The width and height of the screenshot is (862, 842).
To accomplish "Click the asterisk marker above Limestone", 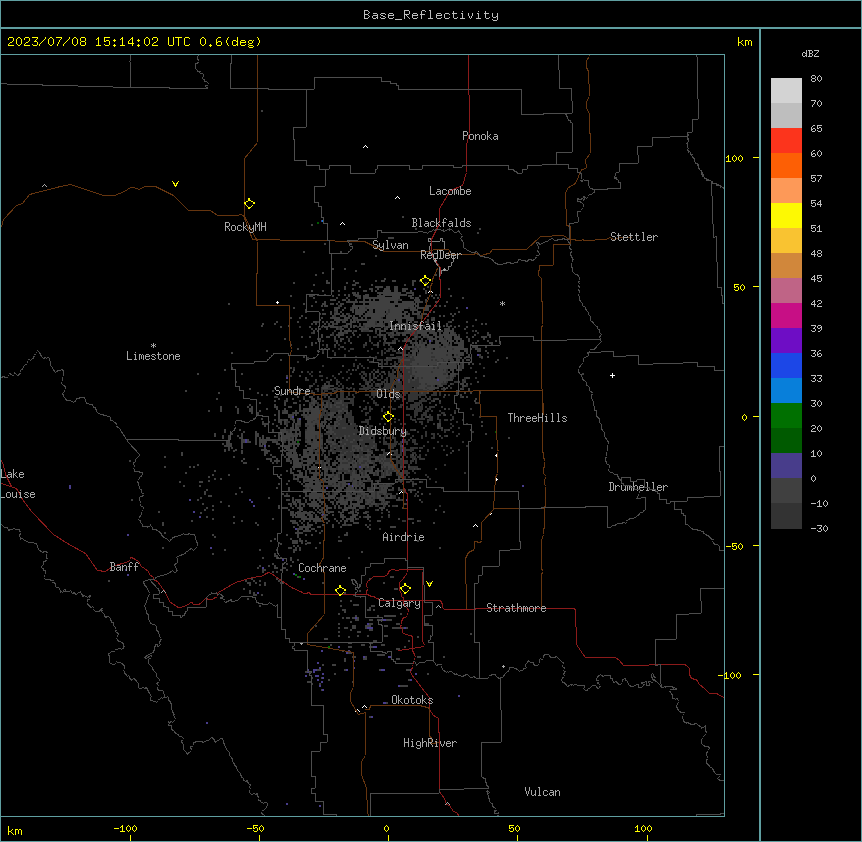I will click(x=153, y=346).
